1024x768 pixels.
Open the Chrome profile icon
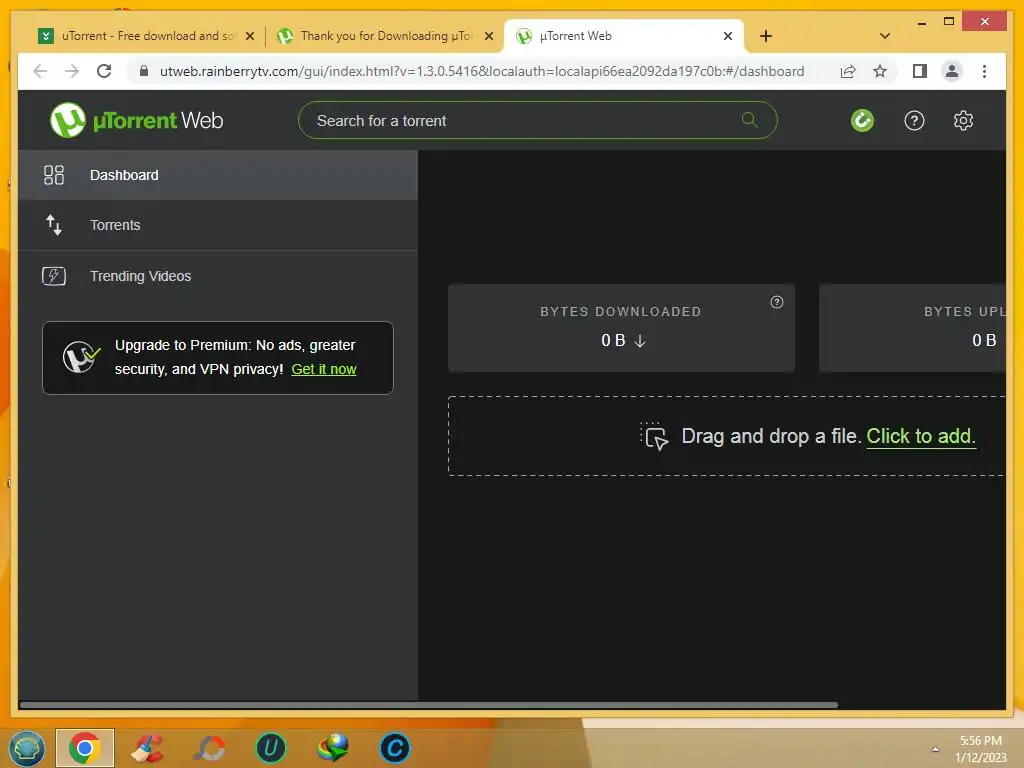coord(952,71)
